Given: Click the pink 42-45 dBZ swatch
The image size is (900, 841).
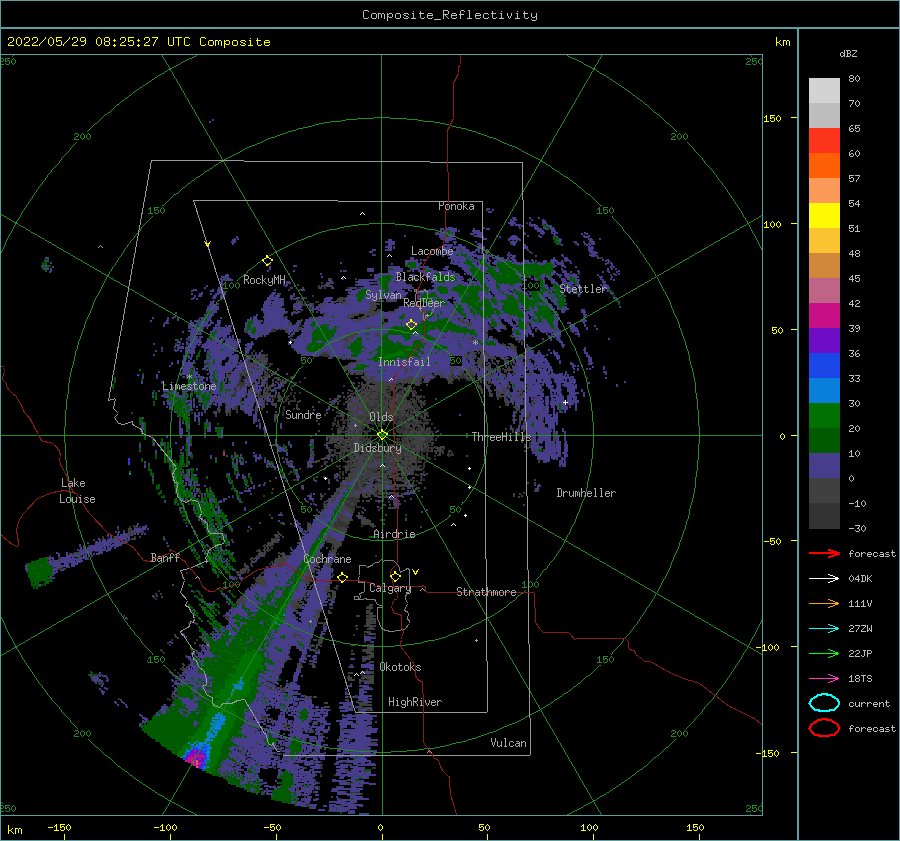Looking at the screenshot, I should pos(824,290).
